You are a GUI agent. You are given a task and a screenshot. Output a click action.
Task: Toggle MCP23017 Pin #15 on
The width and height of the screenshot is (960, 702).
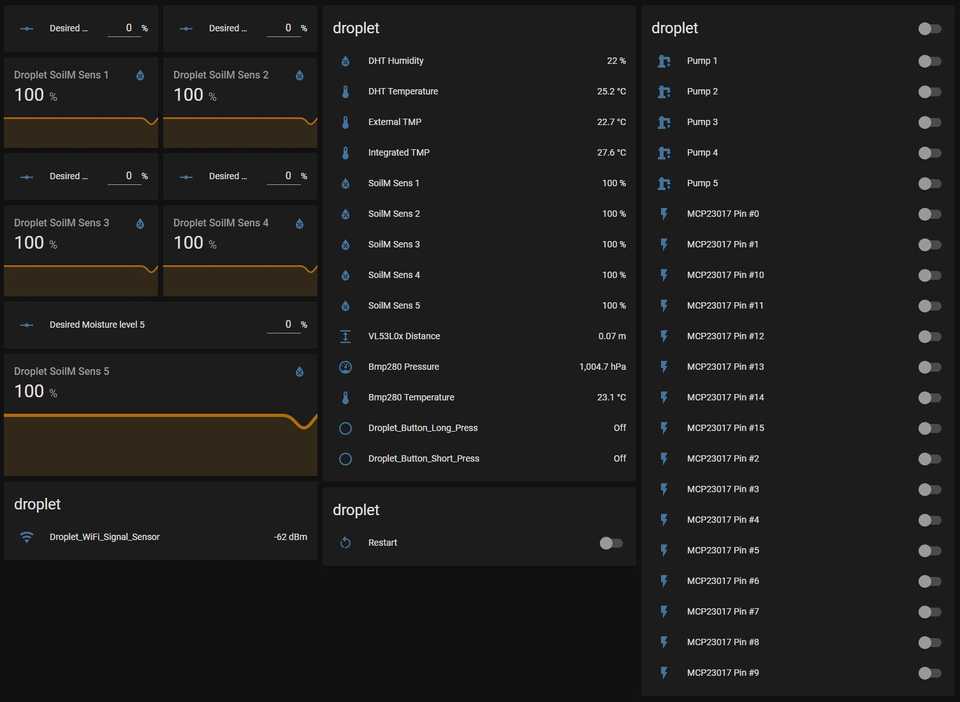click(929, 428)
